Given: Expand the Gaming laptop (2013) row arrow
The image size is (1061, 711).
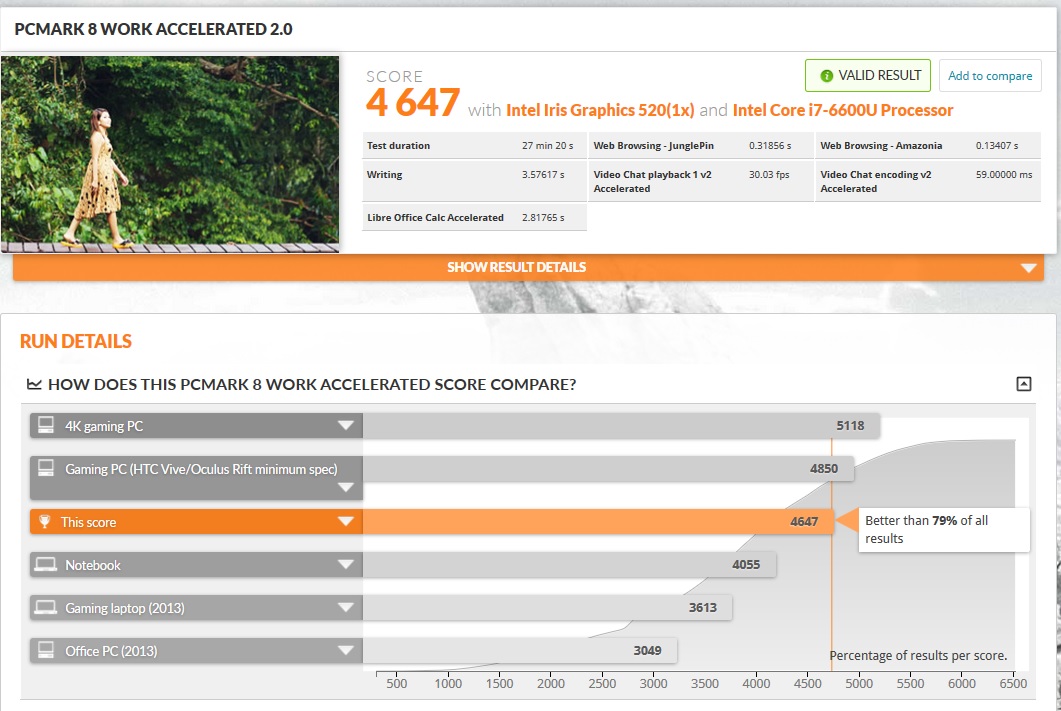Looking at the screenshot, I should click(346, 607).
